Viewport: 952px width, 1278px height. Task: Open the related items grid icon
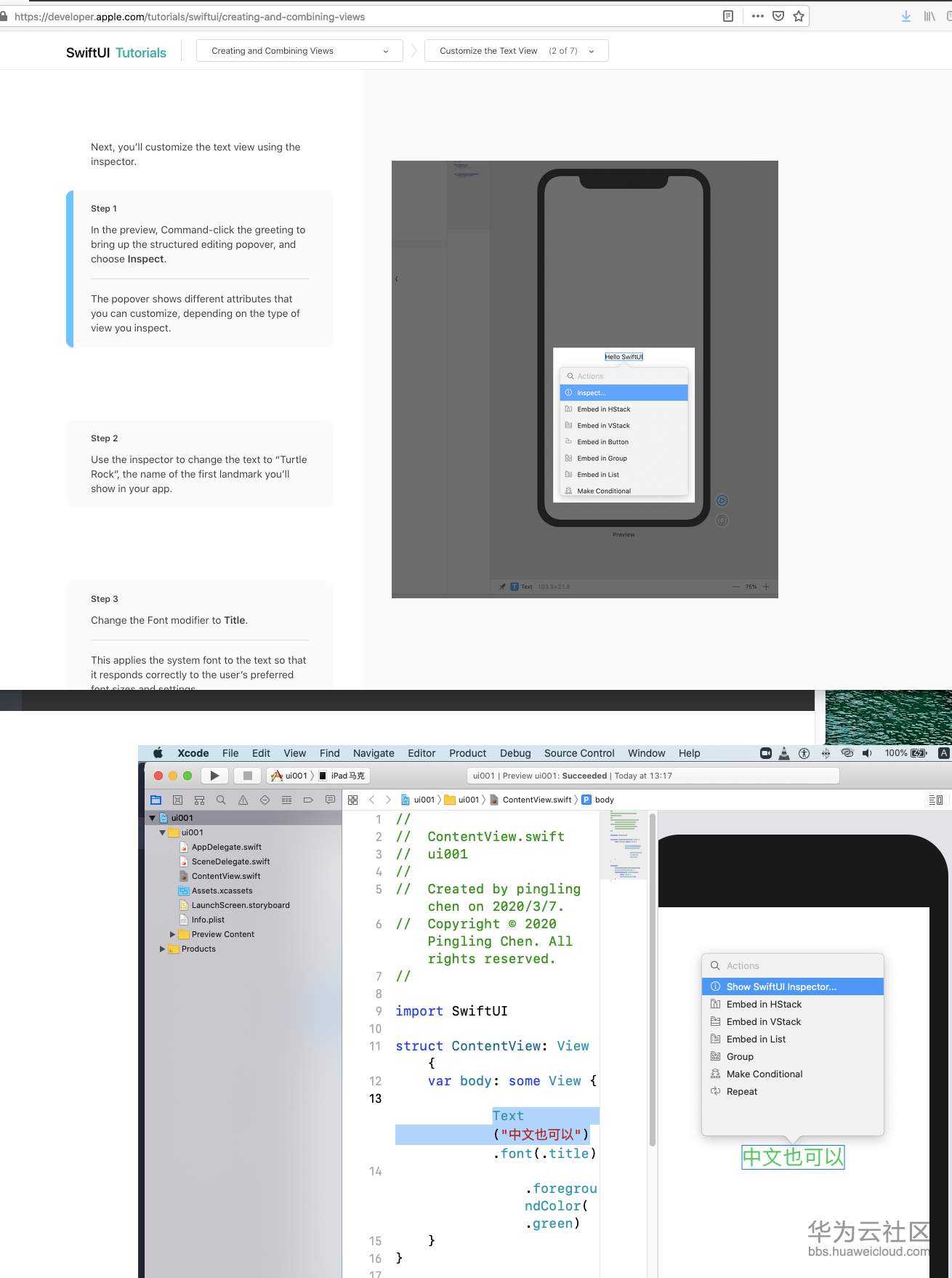tap(353, 800)
